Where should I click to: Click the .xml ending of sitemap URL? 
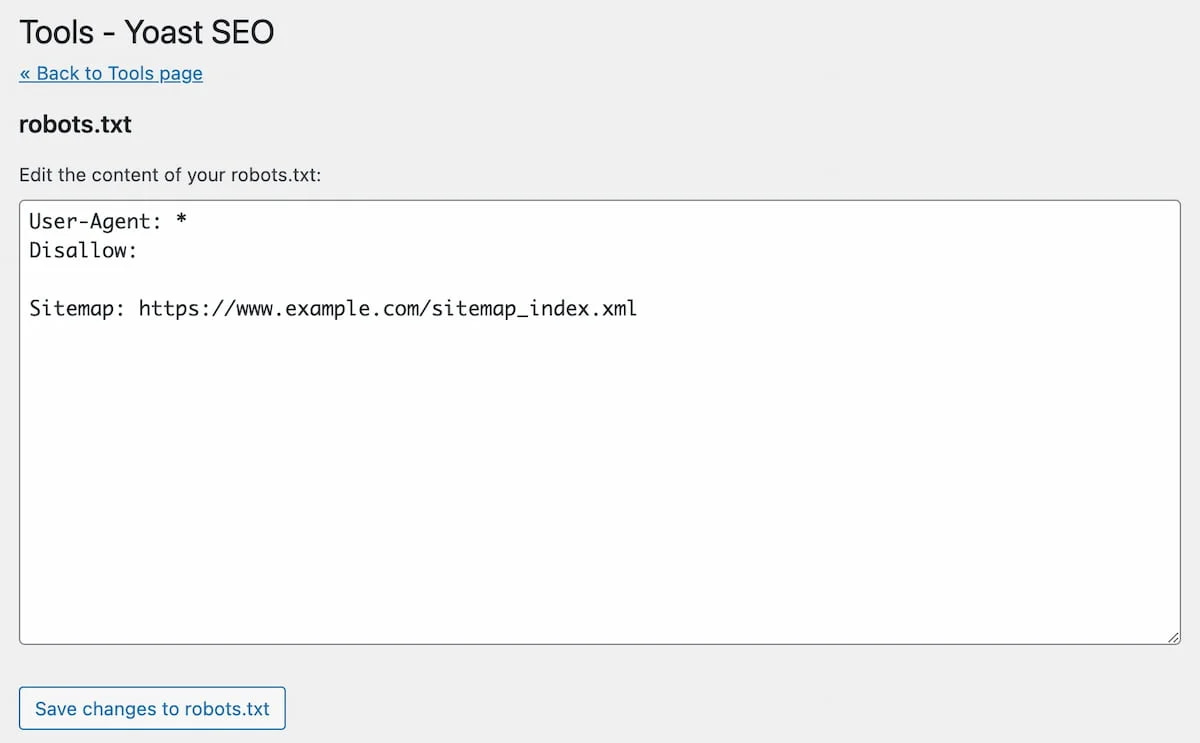[616, 308]
